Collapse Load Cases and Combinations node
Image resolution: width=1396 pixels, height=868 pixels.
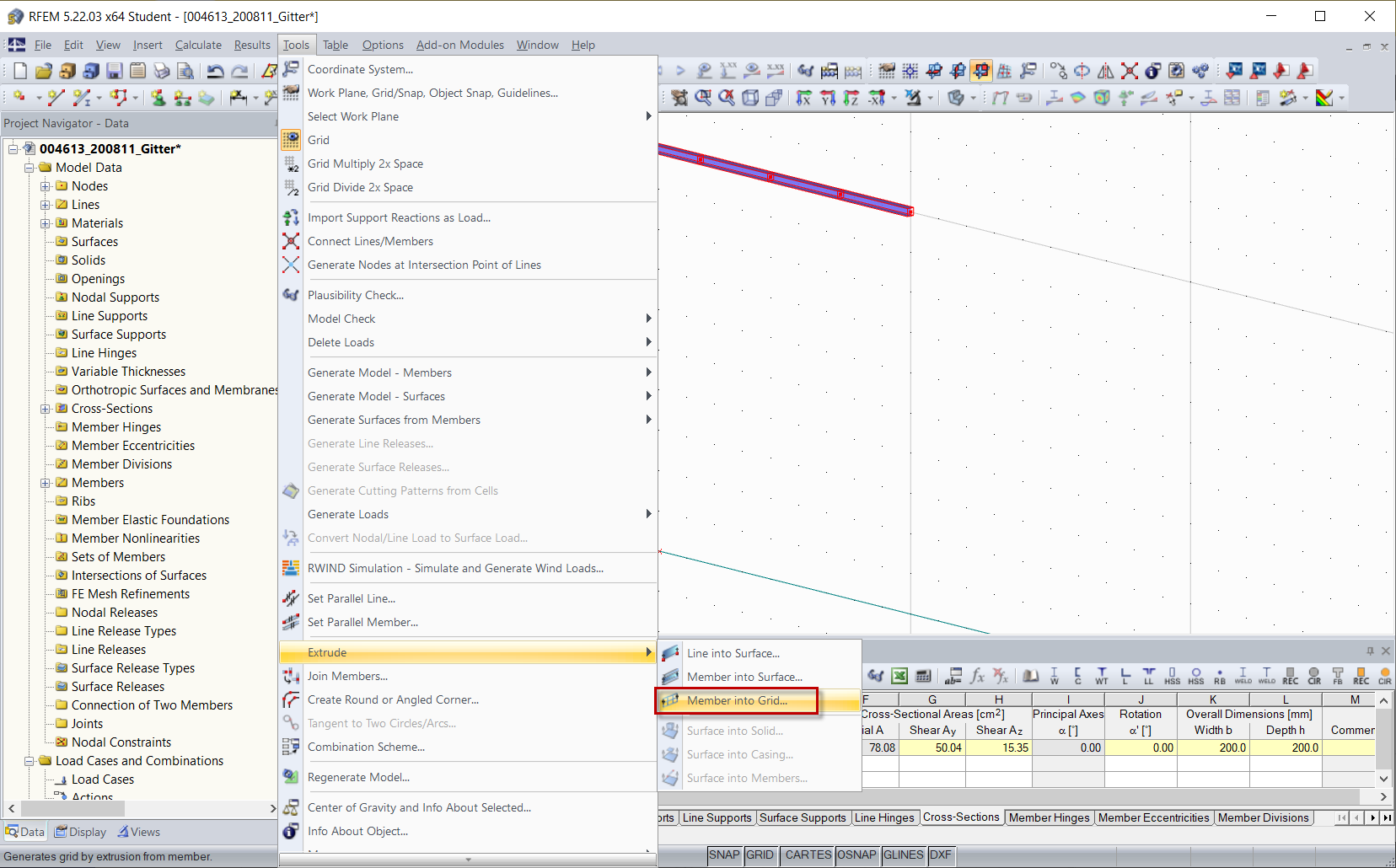[30, 761]
